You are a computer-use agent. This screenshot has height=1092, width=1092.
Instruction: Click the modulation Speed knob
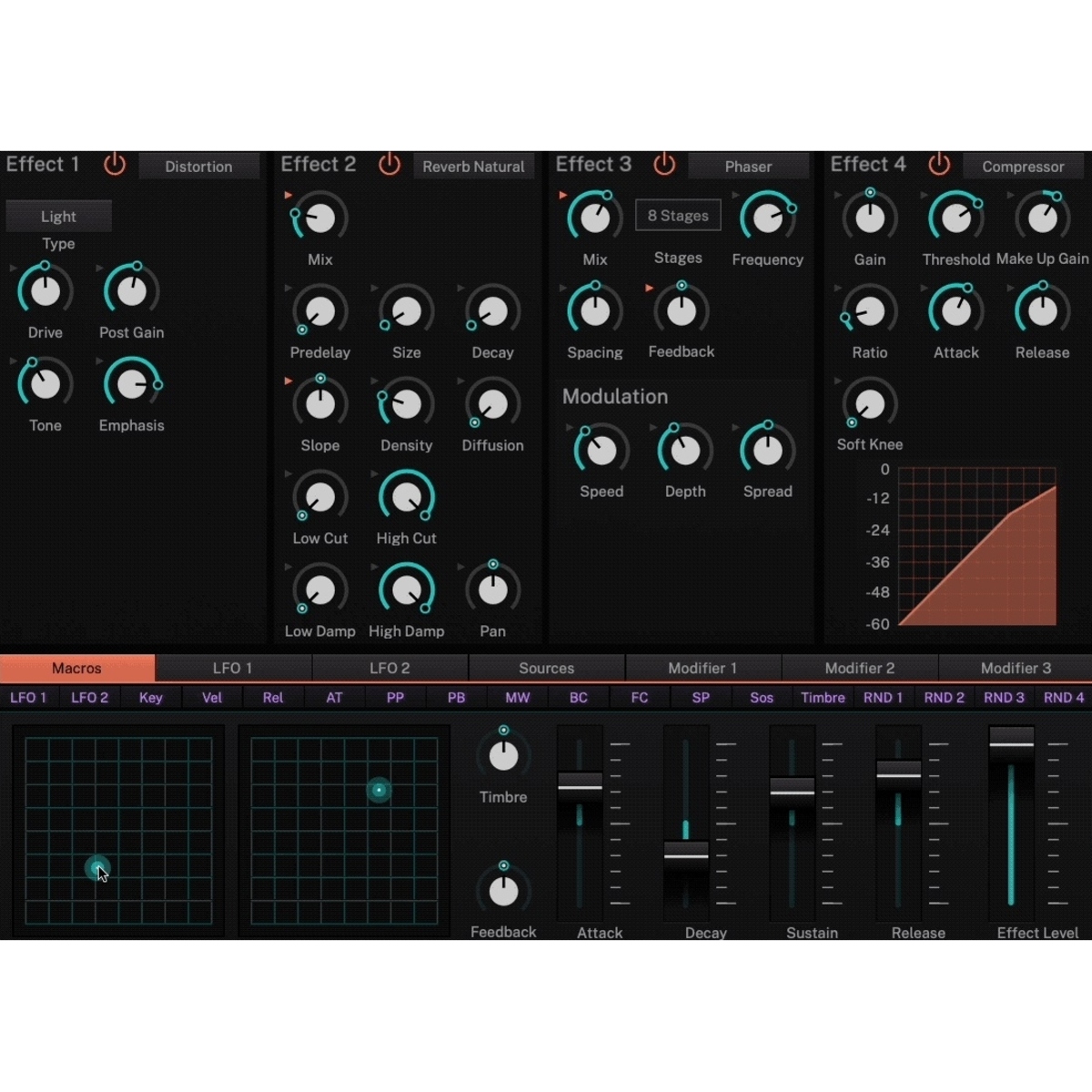(x=602, y=450)
